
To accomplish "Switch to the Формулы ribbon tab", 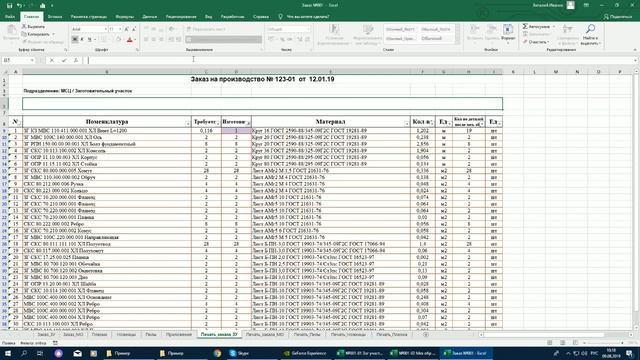I will click(124, 17).
